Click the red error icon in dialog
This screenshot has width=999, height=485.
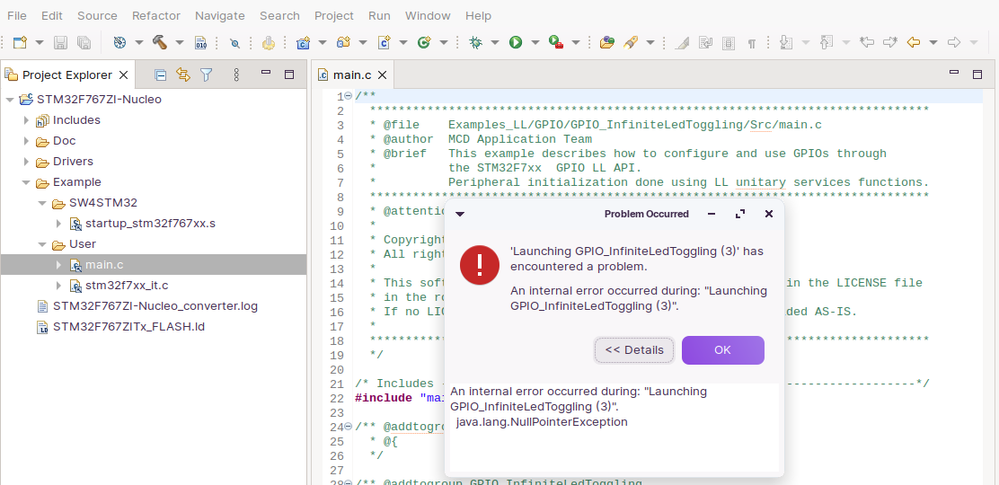480,265
